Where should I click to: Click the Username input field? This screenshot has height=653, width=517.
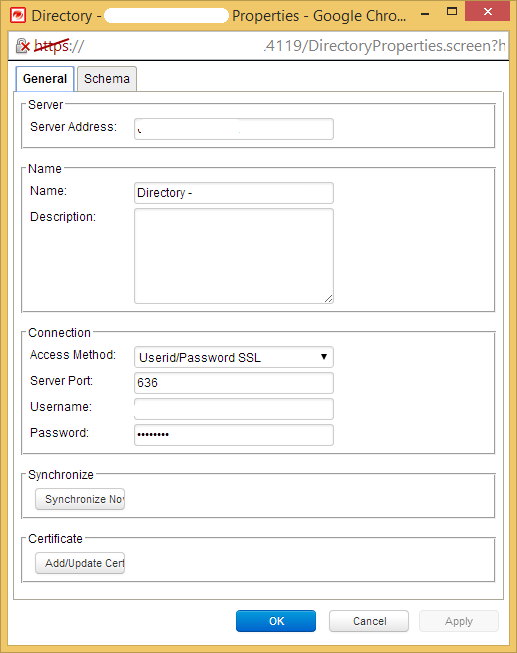[x=234, y=409]
